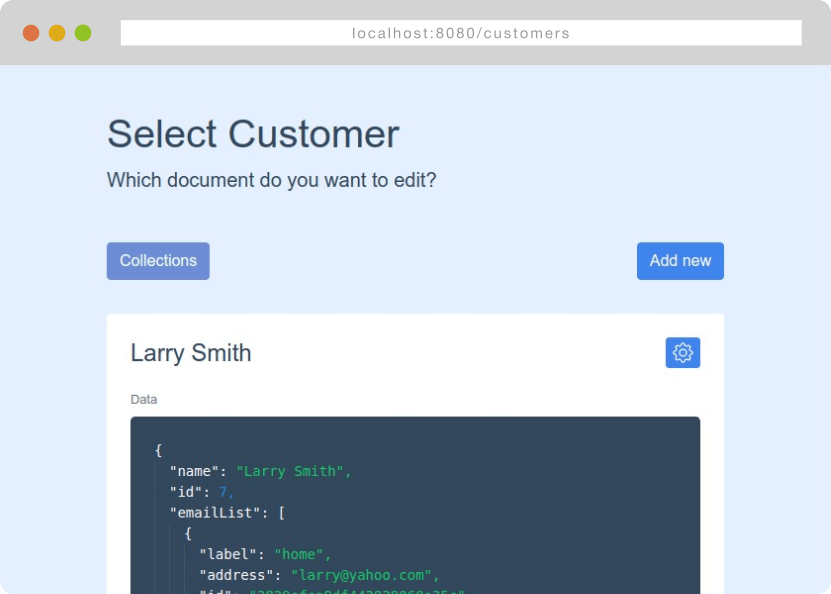The image size is (831, 594).
Task: Click the Collections button
Action: pyautogui.click(x=158, y=261)
